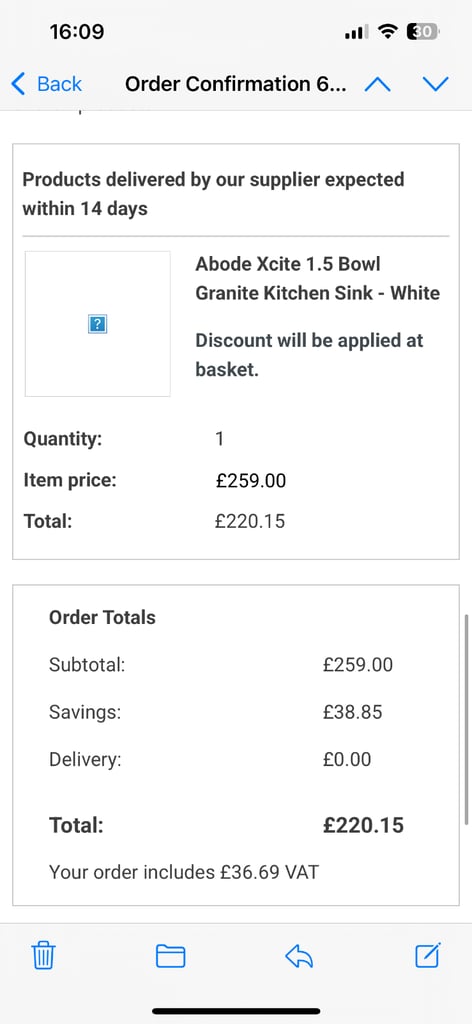Go to previous message with up chevron
472x1024 pixels.
point(377,84)
